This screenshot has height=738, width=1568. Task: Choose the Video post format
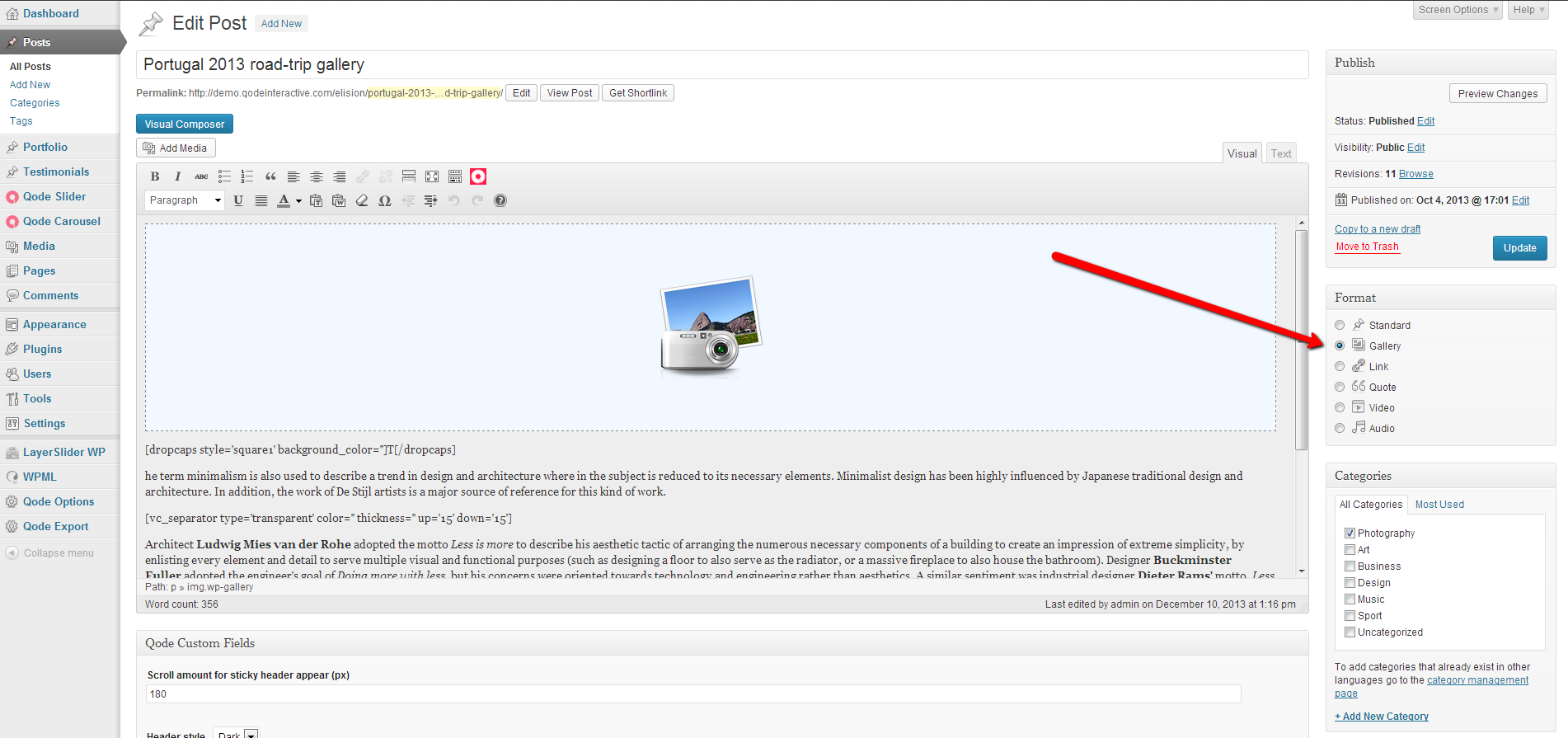point(1340,407)
